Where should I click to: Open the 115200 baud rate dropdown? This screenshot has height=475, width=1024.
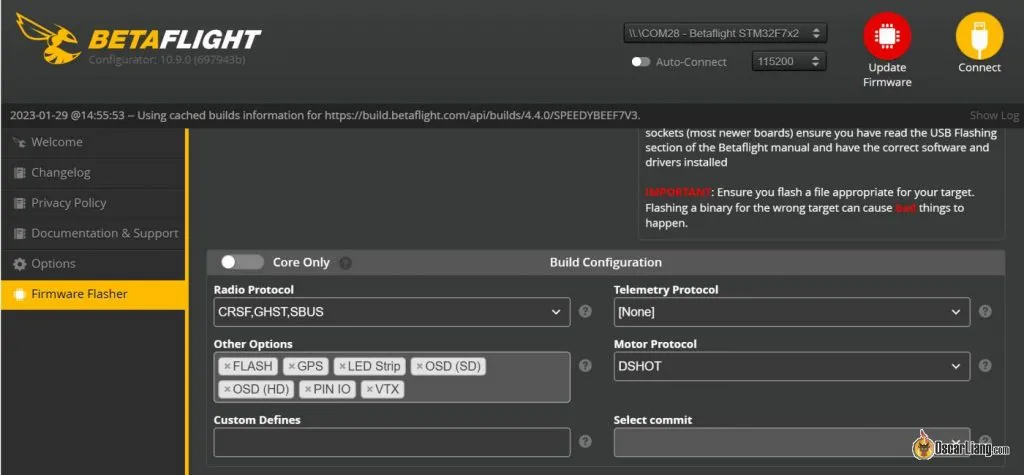[x=789, y=61]
